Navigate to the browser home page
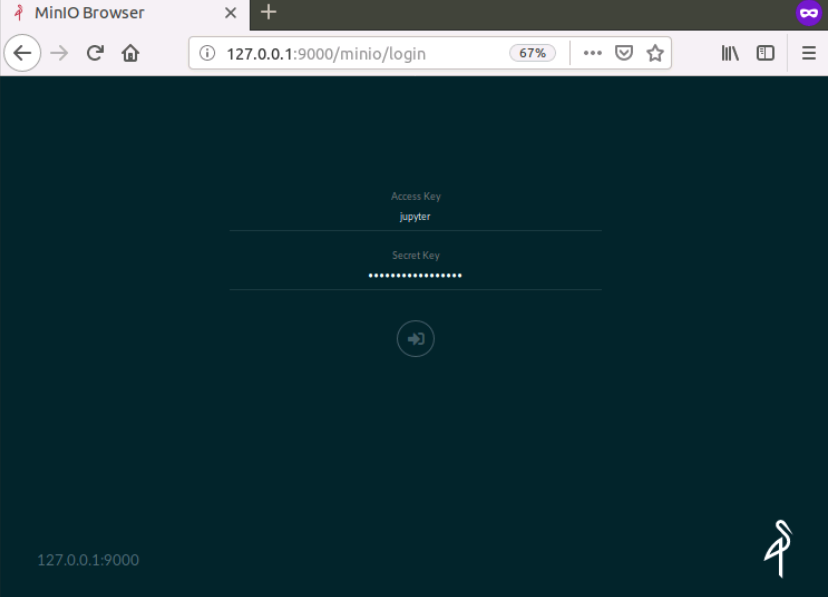This screenshot has width=828, height=597. (131, 53)
